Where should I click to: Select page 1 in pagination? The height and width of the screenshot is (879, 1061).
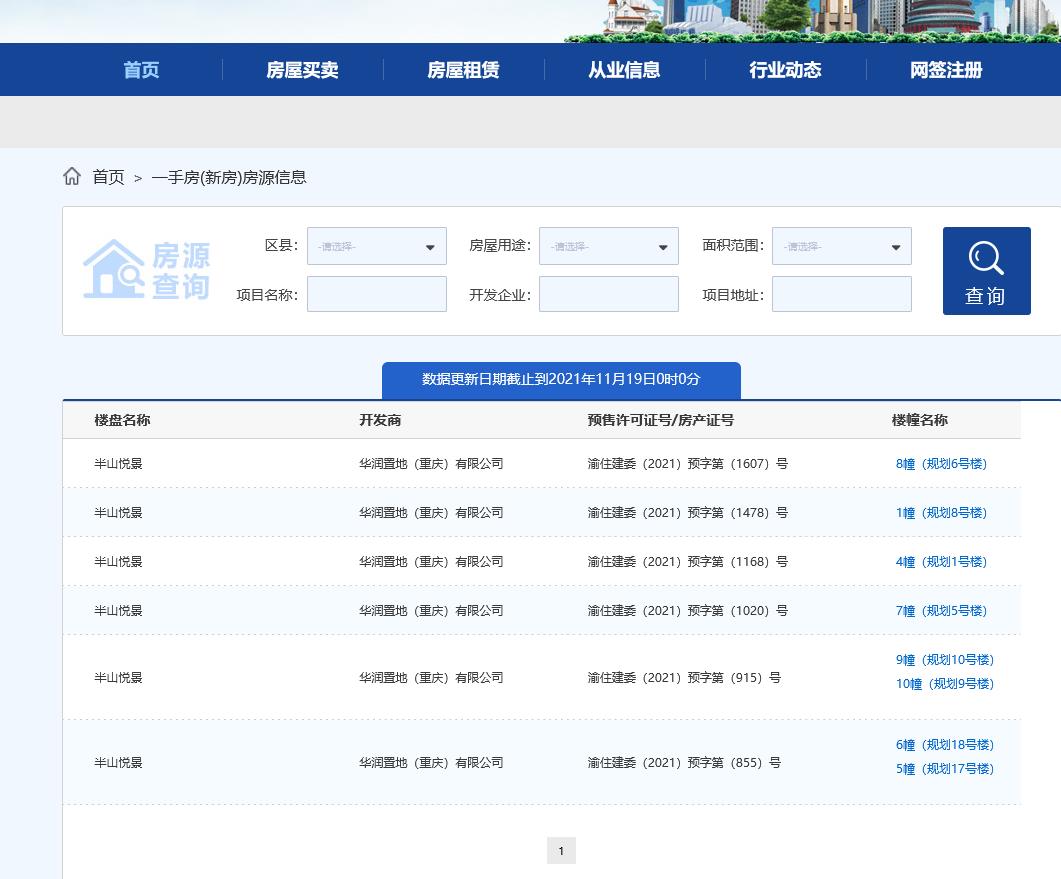(561, 850)
